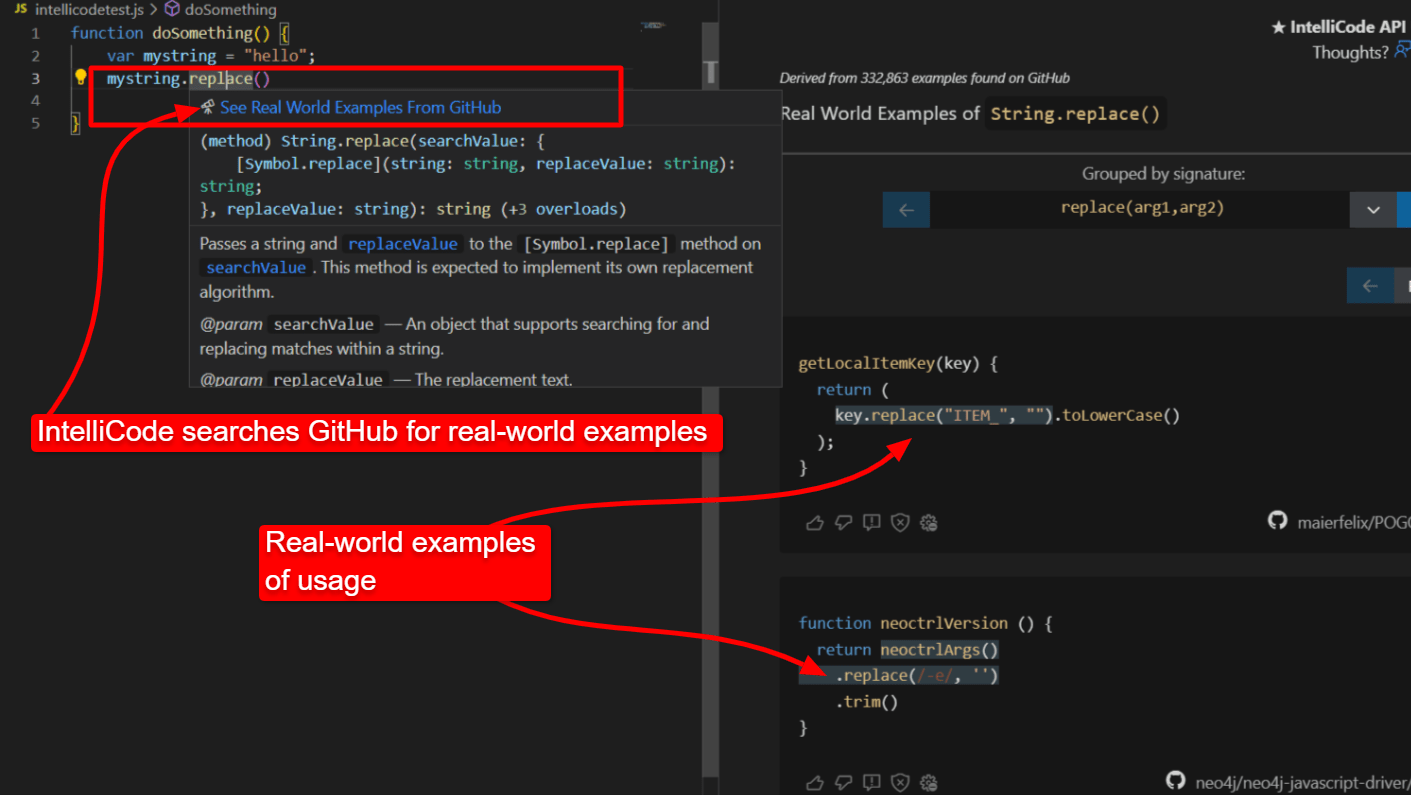
Task: Click the GitHub logo beside neo4j-javascript-driver
Action: point(1175,781)
